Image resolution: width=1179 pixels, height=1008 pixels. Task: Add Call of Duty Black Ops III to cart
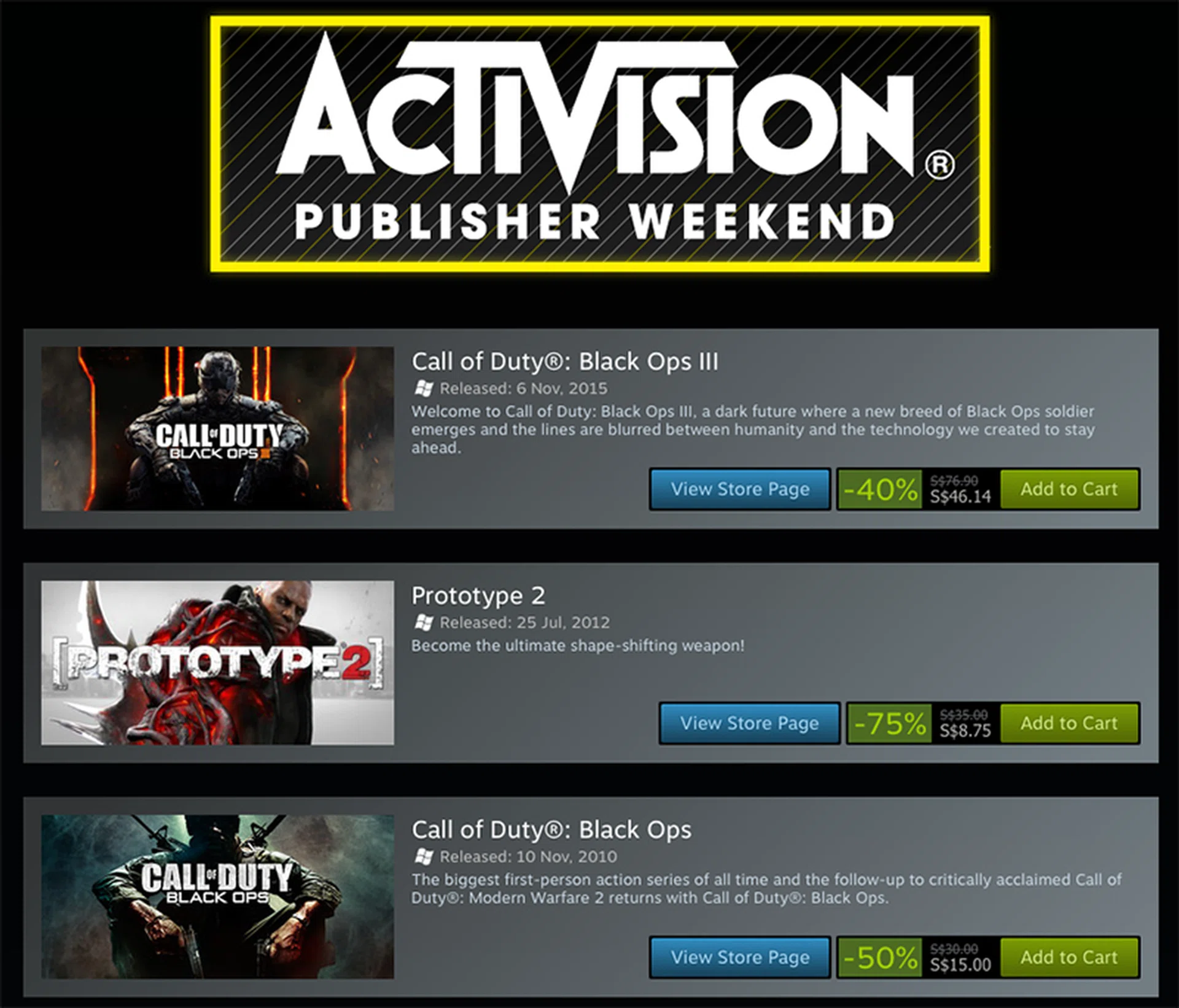[1069, 489]
